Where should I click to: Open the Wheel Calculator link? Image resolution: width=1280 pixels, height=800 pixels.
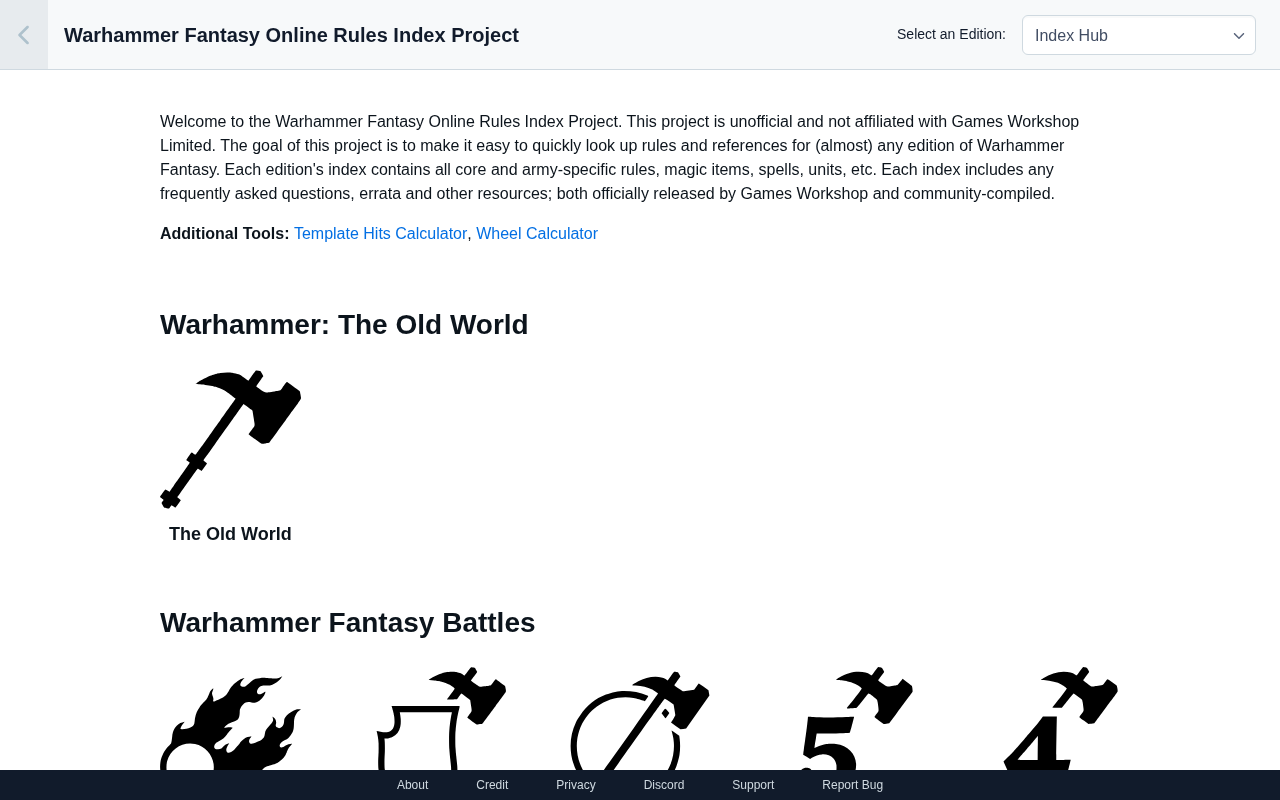[537, 233]
